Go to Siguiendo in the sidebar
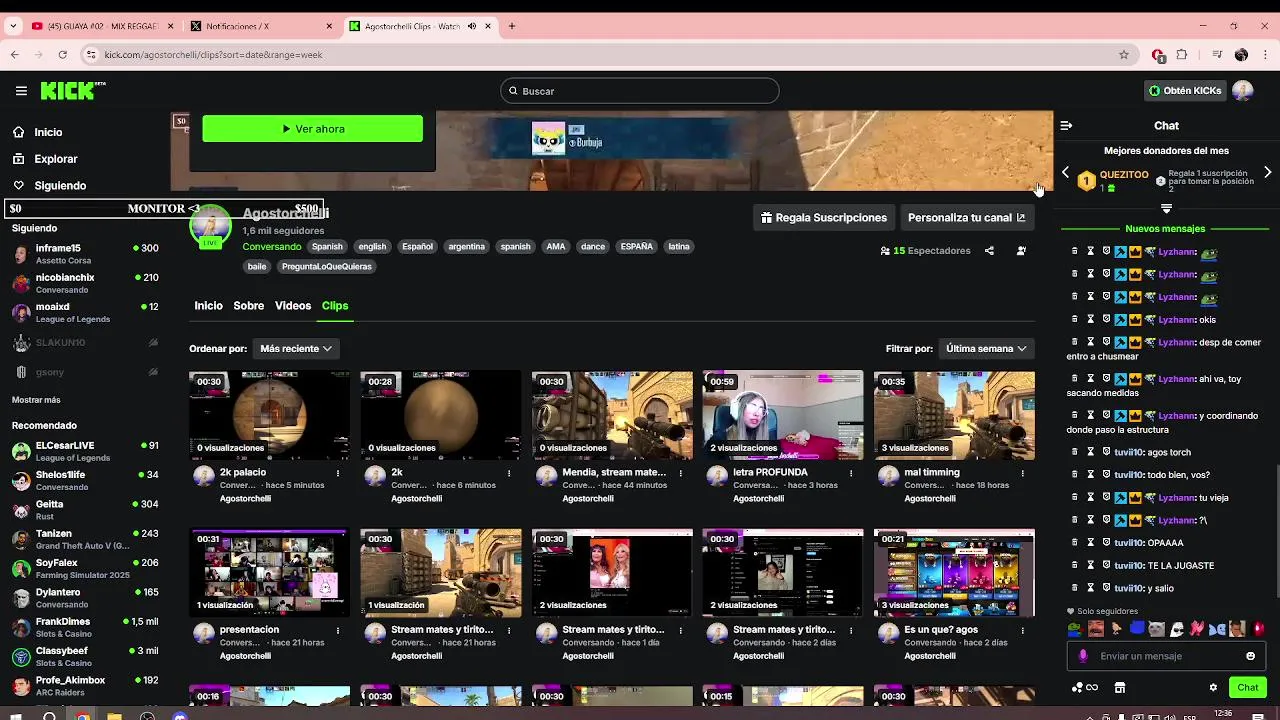 (x=60, y=186)
